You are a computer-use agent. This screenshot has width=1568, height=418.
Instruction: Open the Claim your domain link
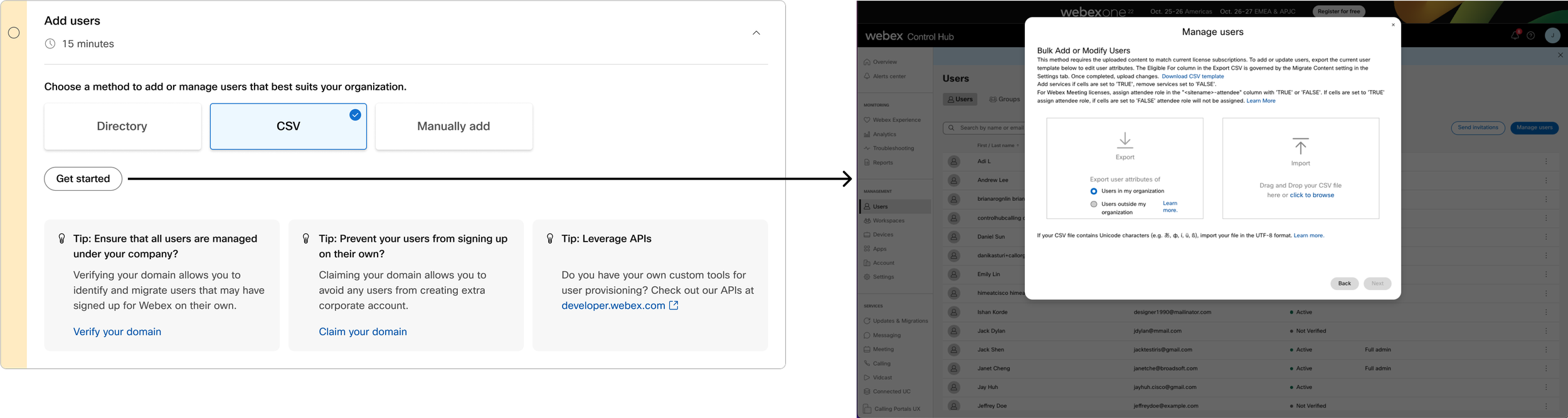[363, 332]
